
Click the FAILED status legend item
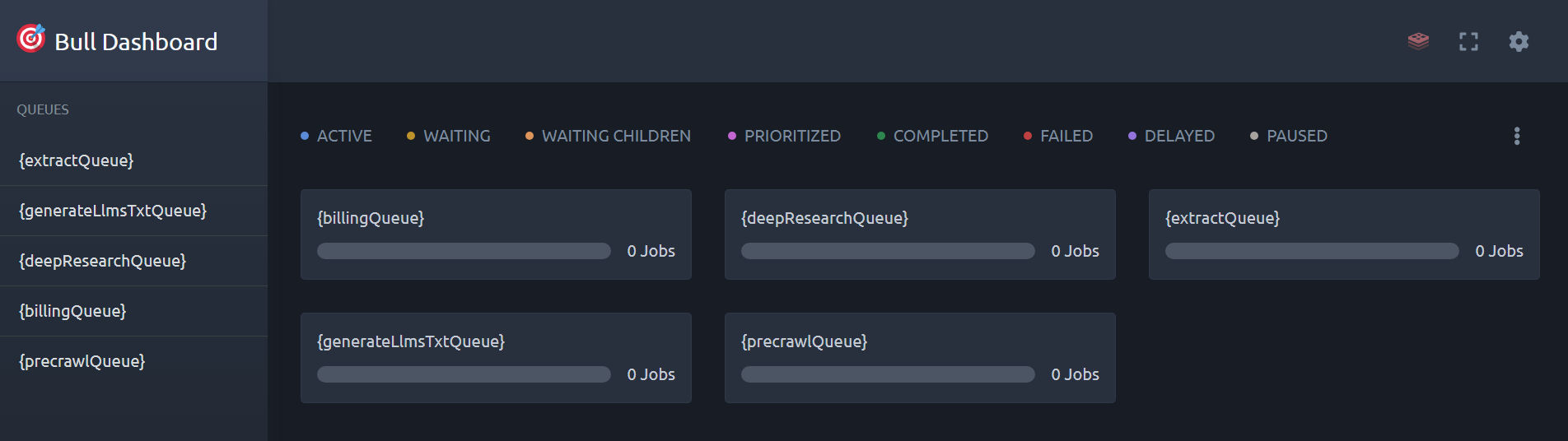coord(1058,136)
